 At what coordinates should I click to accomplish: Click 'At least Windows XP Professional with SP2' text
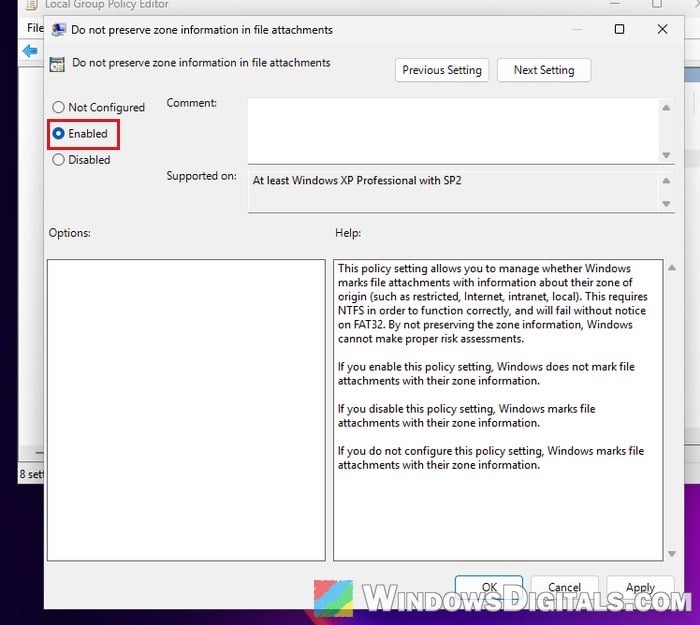[x=357, y=180]
